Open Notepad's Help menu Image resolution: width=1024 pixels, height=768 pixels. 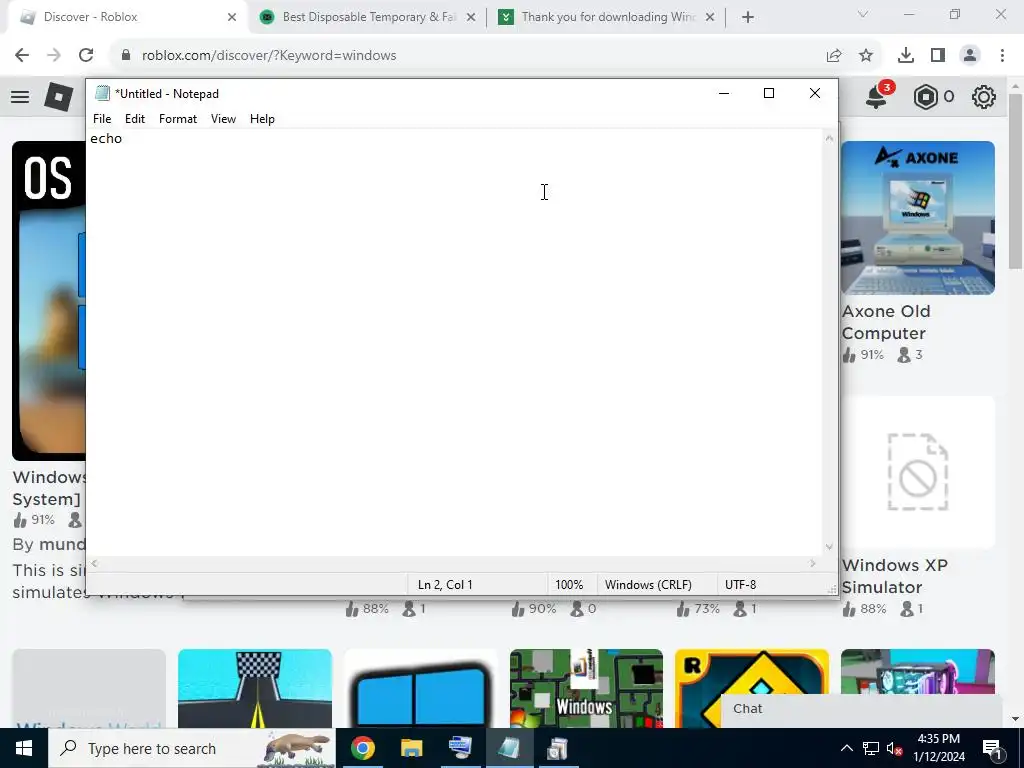tap(262, 119)
